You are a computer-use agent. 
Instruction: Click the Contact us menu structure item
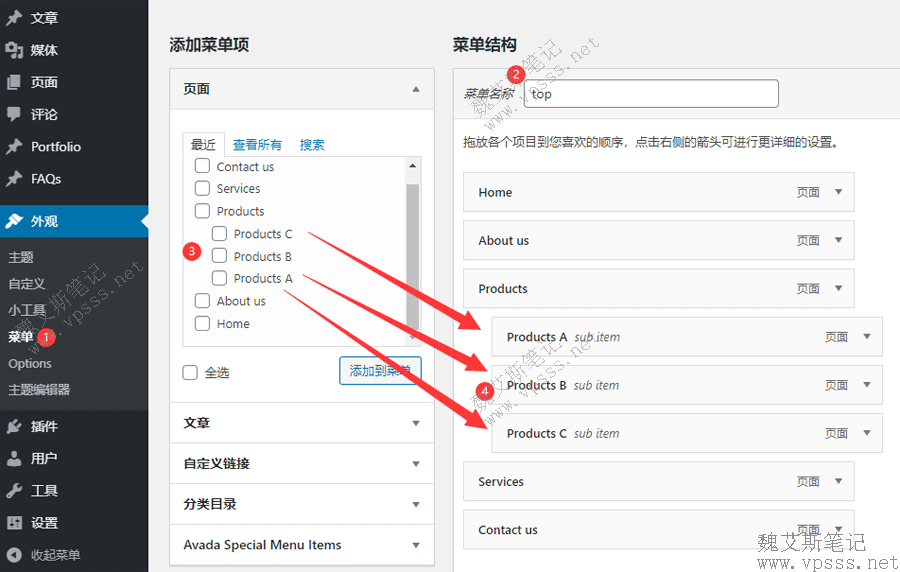[658, 530]
